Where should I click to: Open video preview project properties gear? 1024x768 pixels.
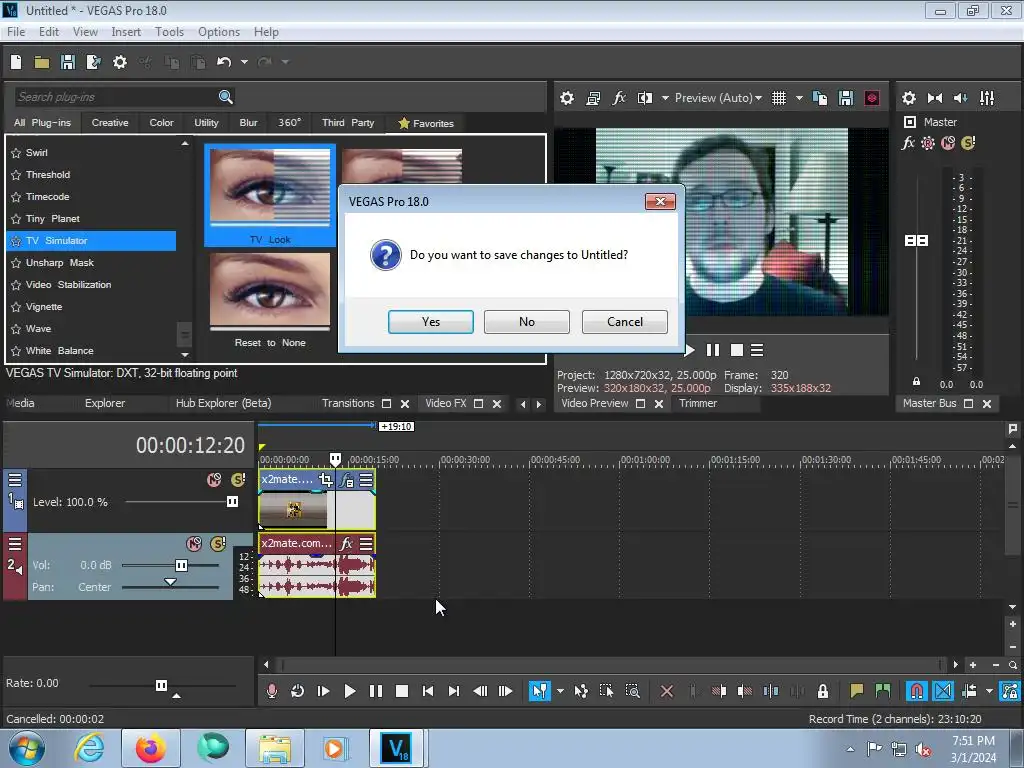coord(567,98)
